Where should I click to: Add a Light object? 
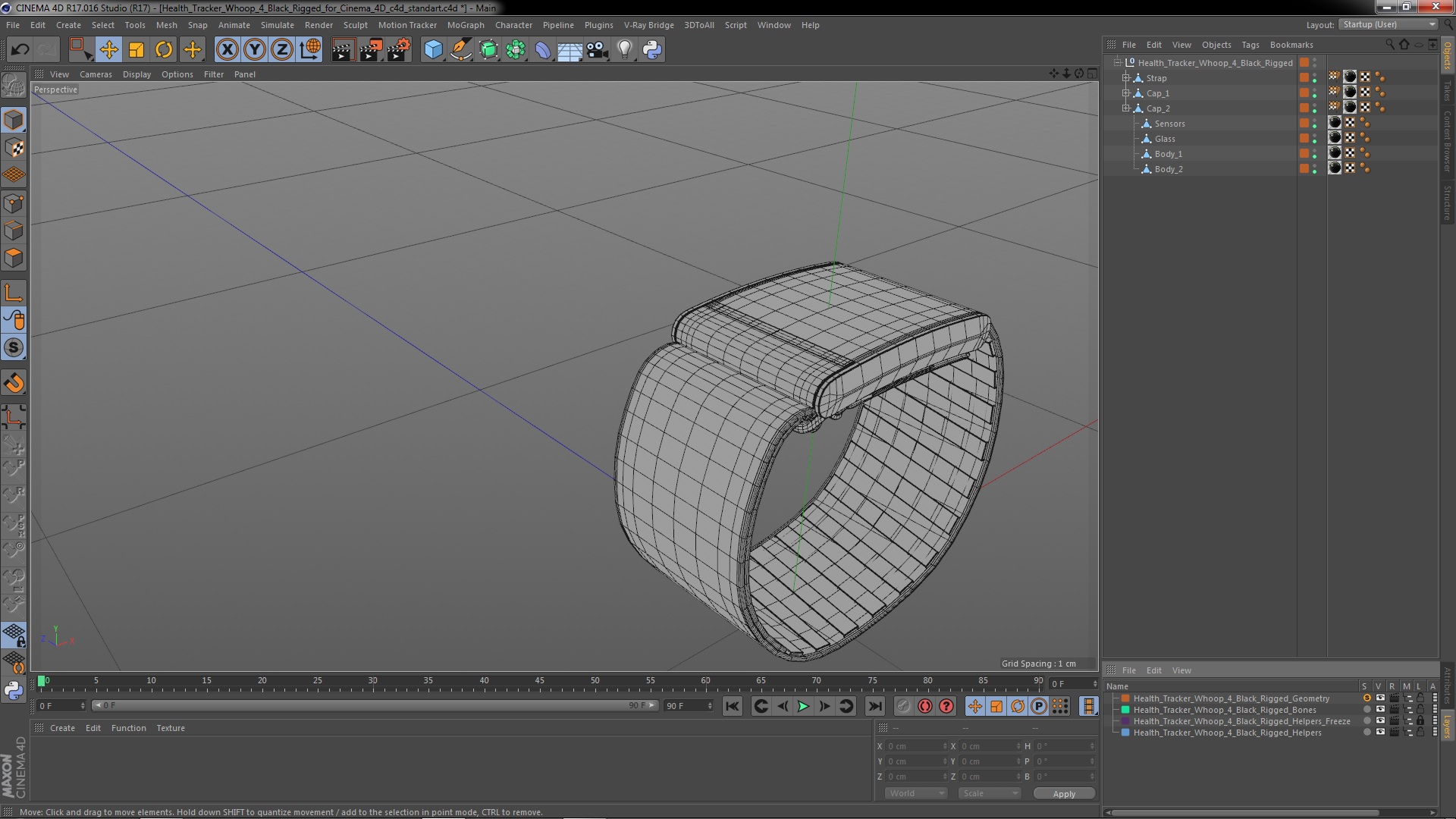[624, 50]
